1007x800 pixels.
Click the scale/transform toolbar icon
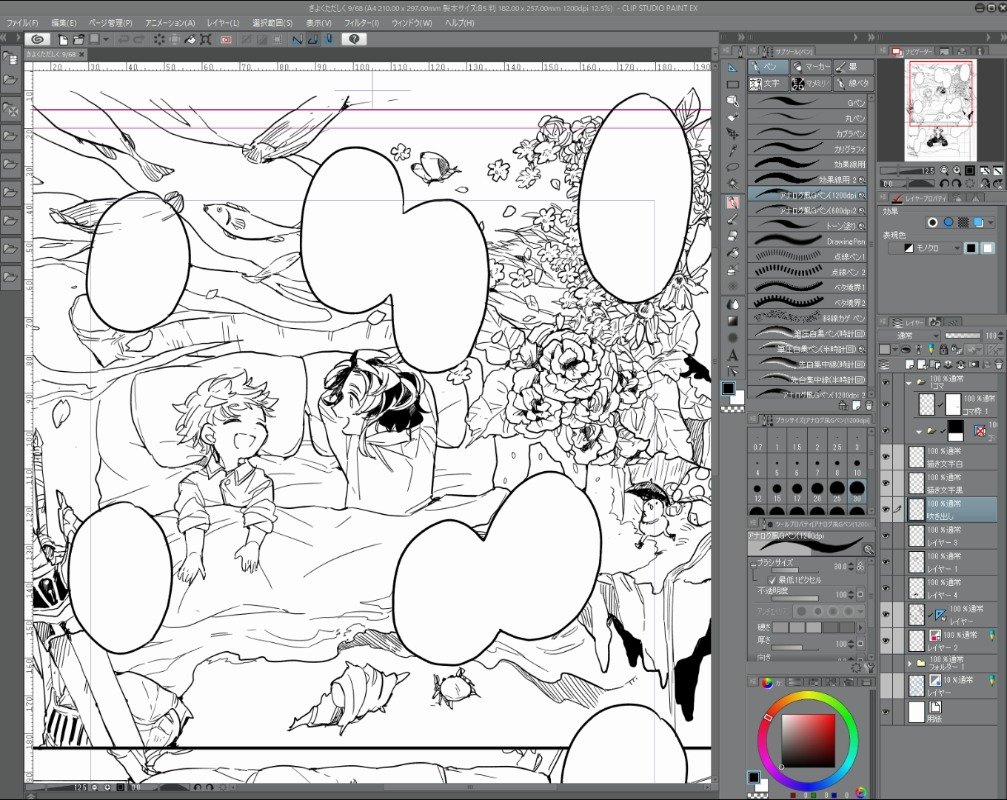206,40
